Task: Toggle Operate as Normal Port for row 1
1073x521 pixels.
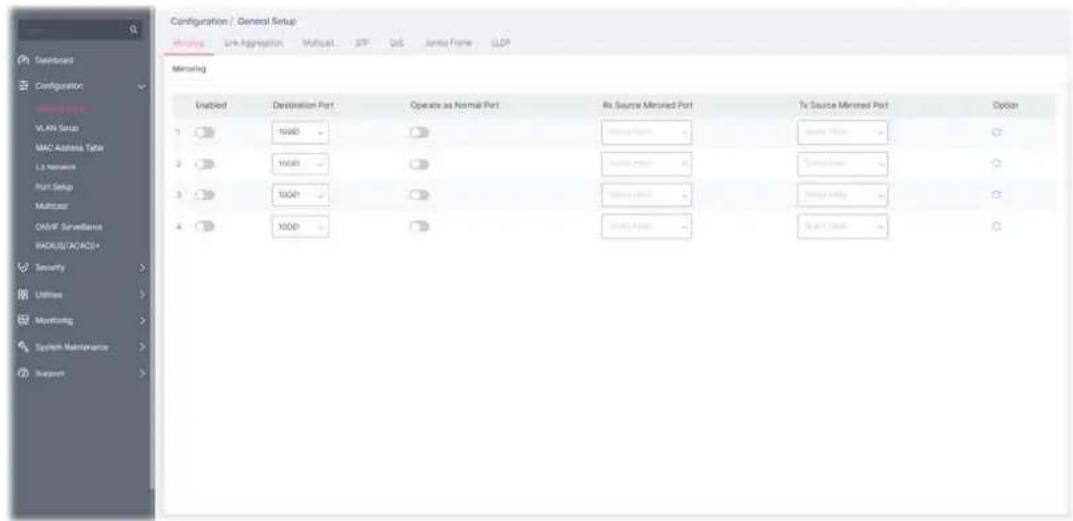Action: click(x=419, y=133)
